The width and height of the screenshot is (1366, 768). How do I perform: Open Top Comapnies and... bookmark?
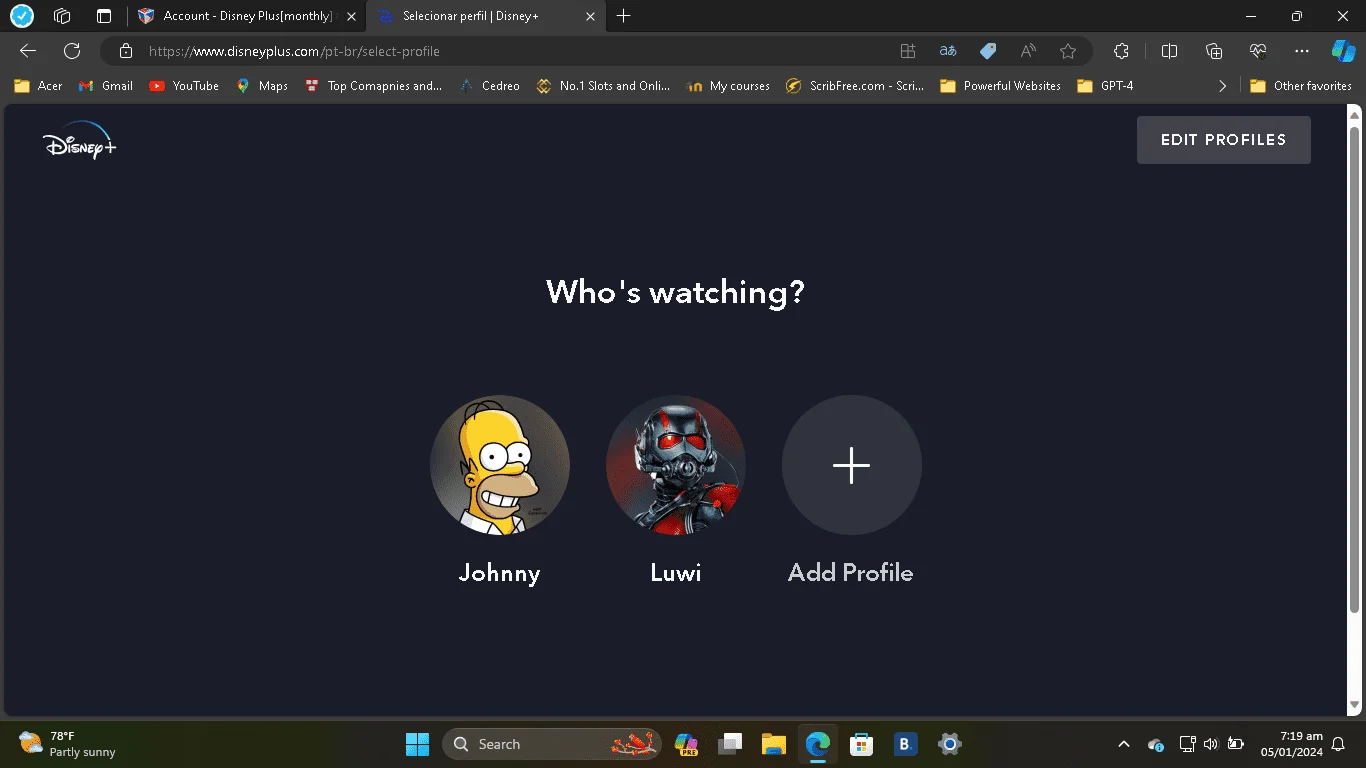coord(373,86)
